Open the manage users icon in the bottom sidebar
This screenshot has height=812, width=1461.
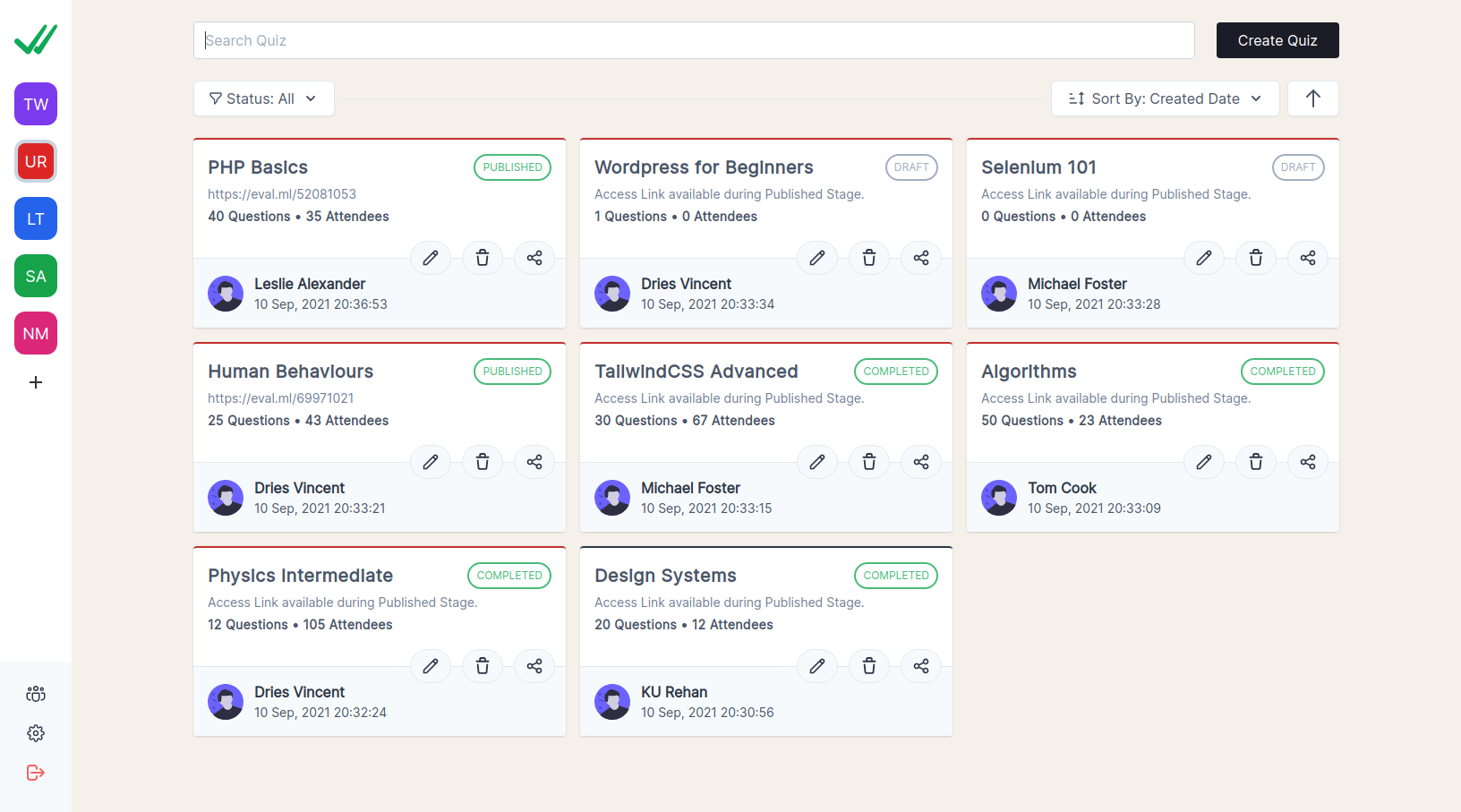pyautogui.click(x=35, y=693)
